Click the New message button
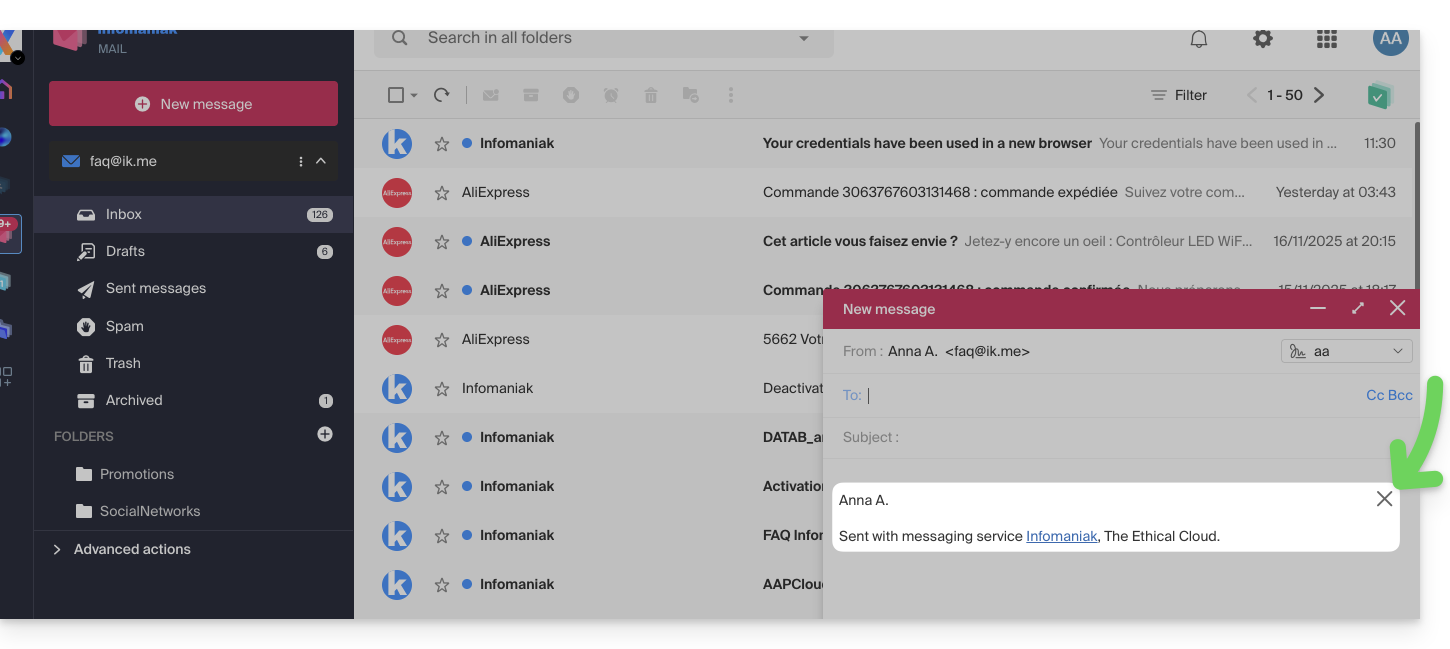 pyautogui.click(x=193, y=104)
